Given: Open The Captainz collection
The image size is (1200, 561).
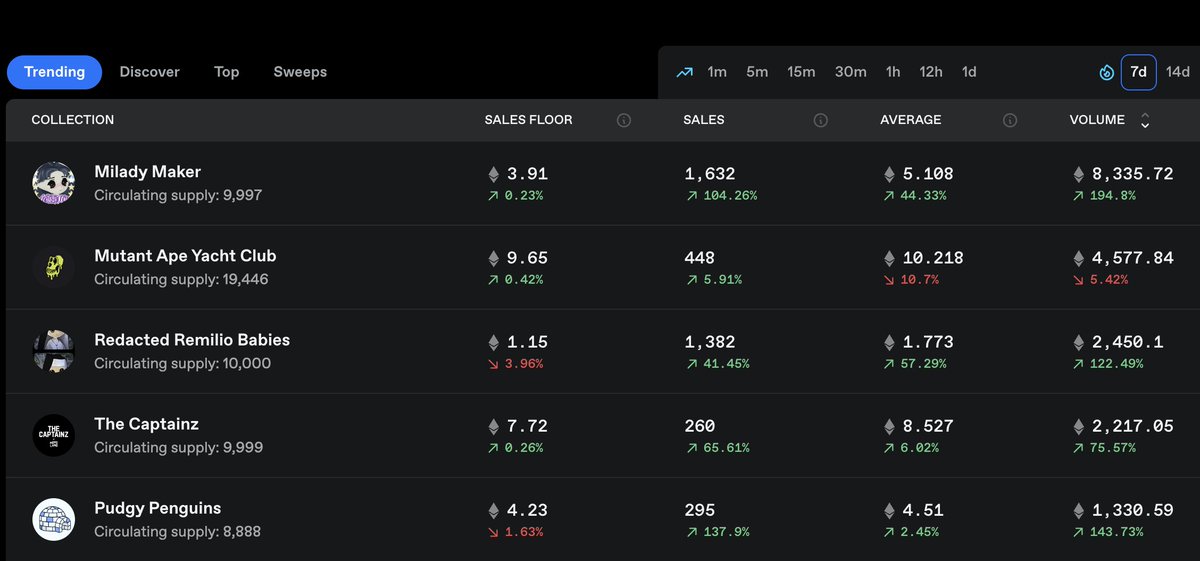Looking at the screenshot, I should coord(146,424).
